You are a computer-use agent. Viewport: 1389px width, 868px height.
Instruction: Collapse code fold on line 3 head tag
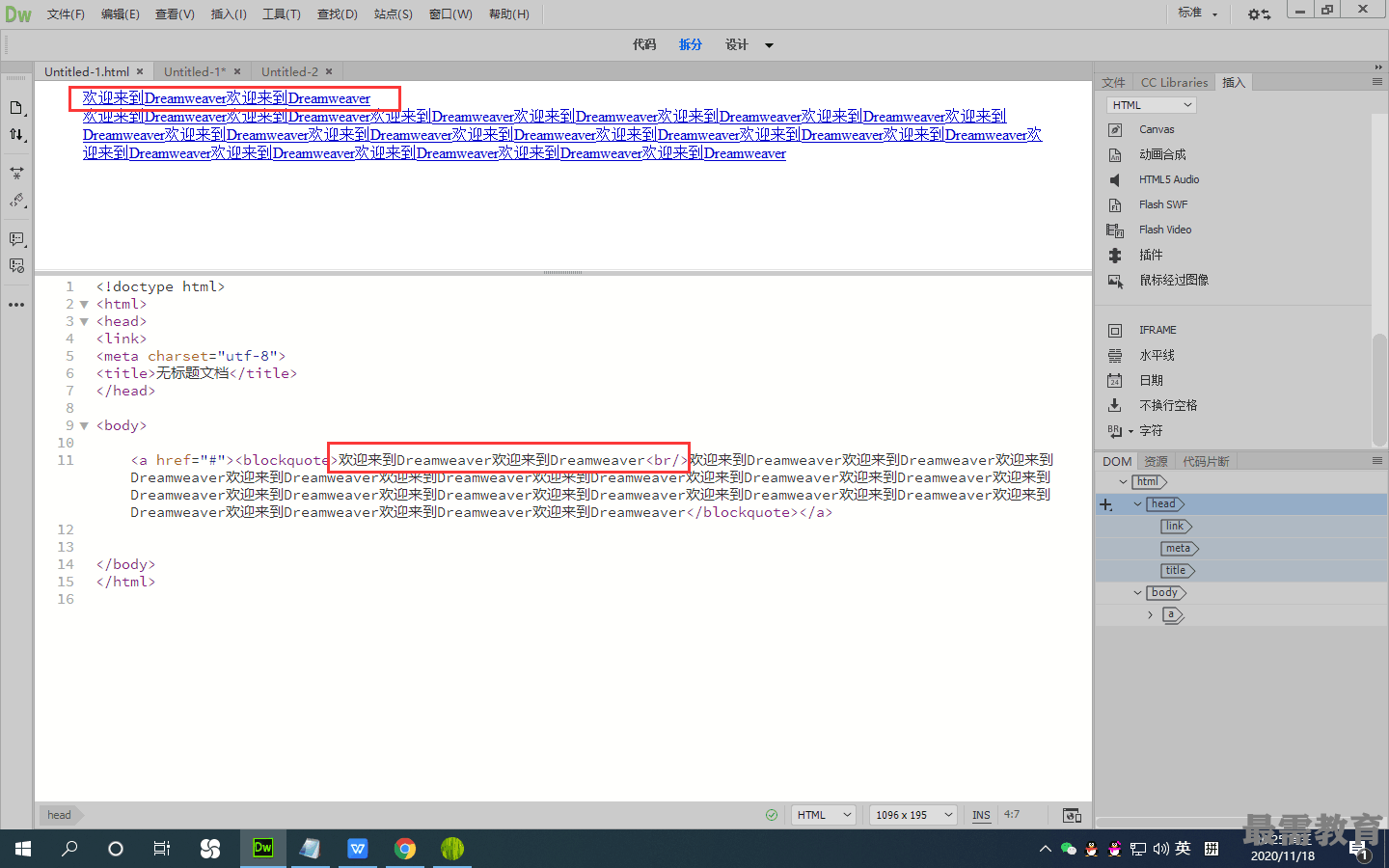tap(84, 322)
